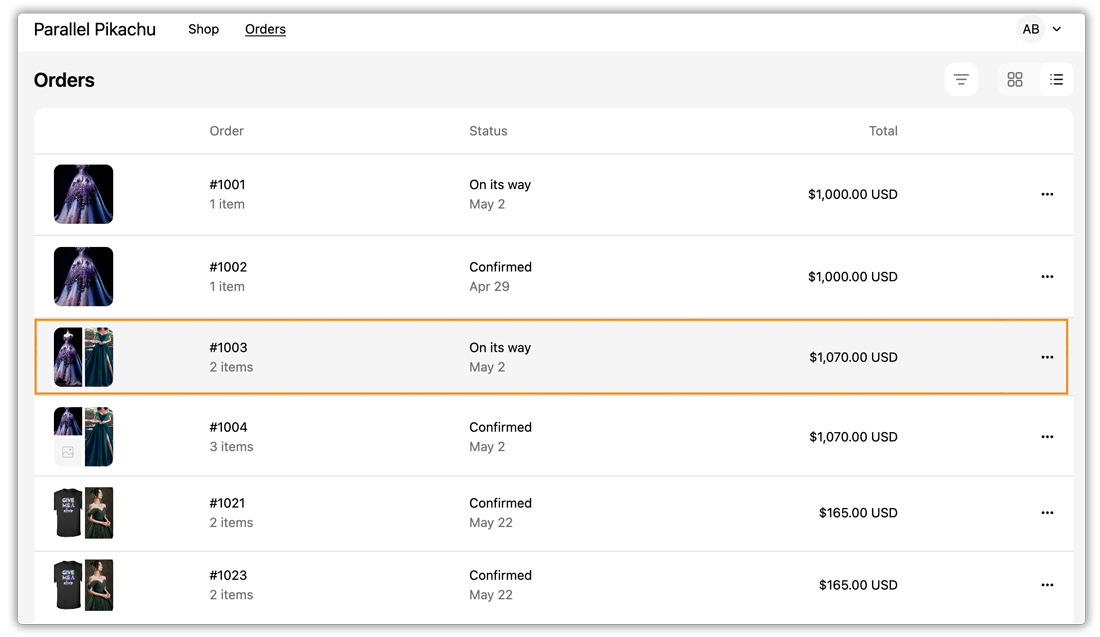This screenshot has height=637, width=1100.
Task: Click the $1,070.00 USD total of order #1003
Action: [x=853, y=357]
